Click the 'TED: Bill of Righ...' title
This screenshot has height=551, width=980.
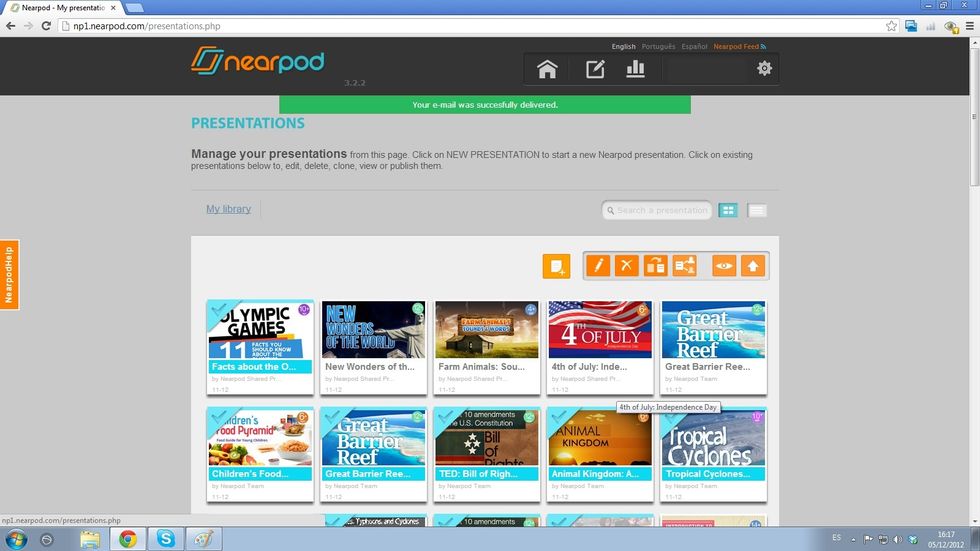(478, 474)
